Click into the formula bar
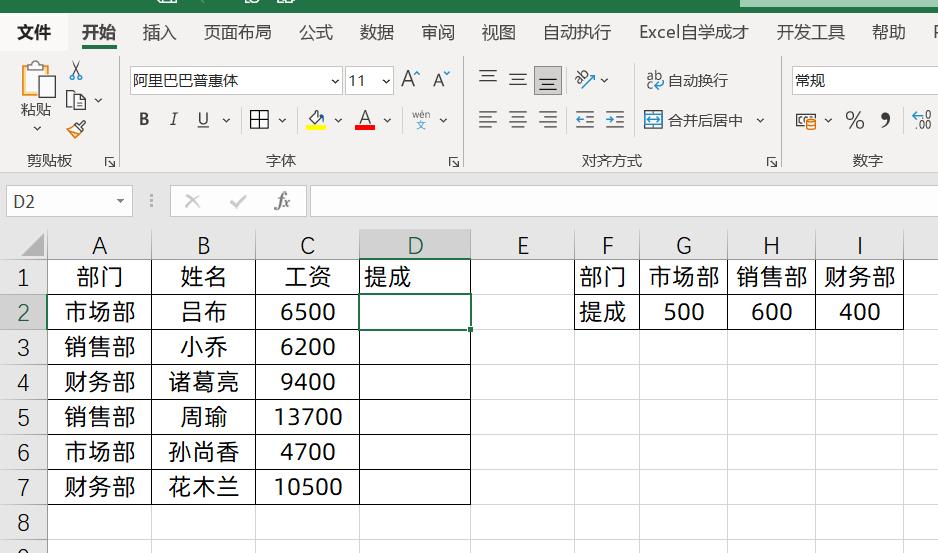 point(623,201)
